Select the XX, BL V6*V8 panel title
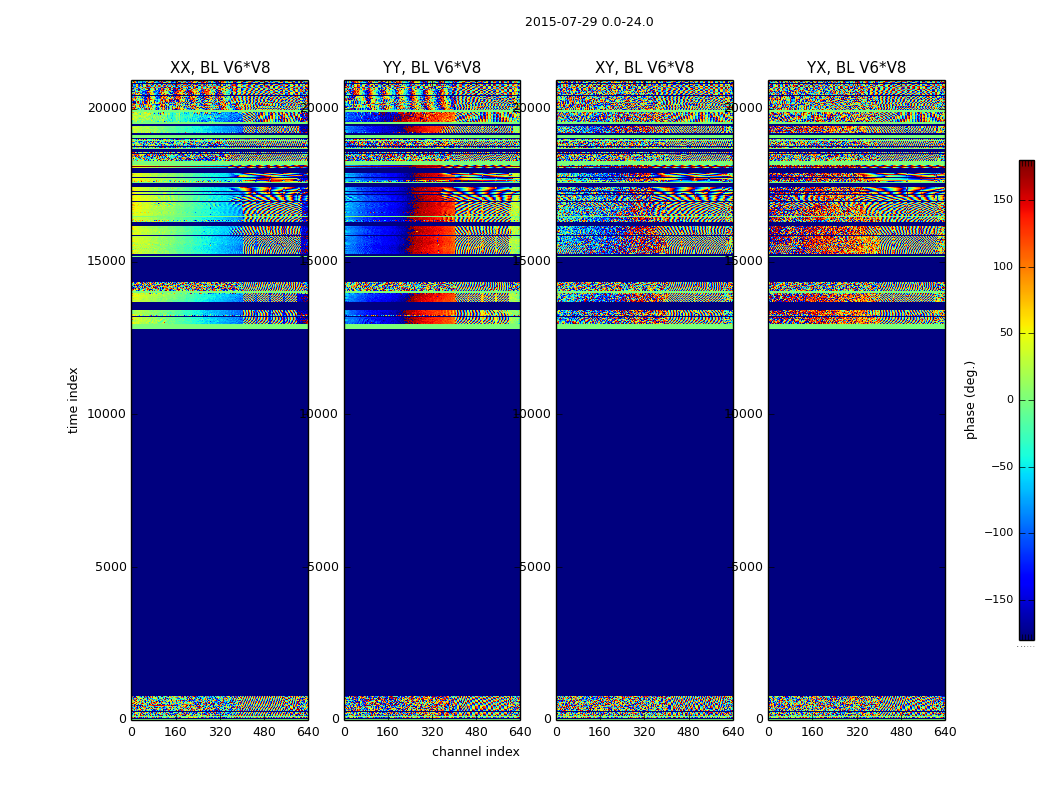The image size is (1050, 800). (x=220, y=68)
